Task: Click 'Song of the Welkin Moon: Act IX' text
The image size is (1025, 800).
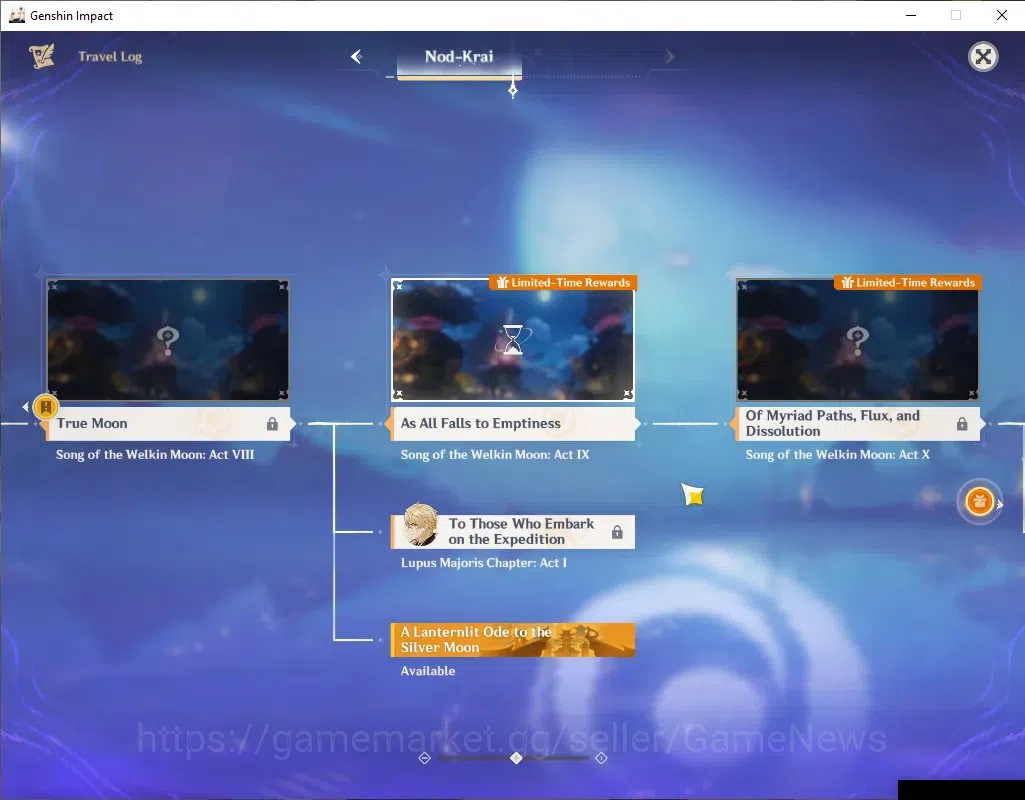Action: (x=495, y=454)
